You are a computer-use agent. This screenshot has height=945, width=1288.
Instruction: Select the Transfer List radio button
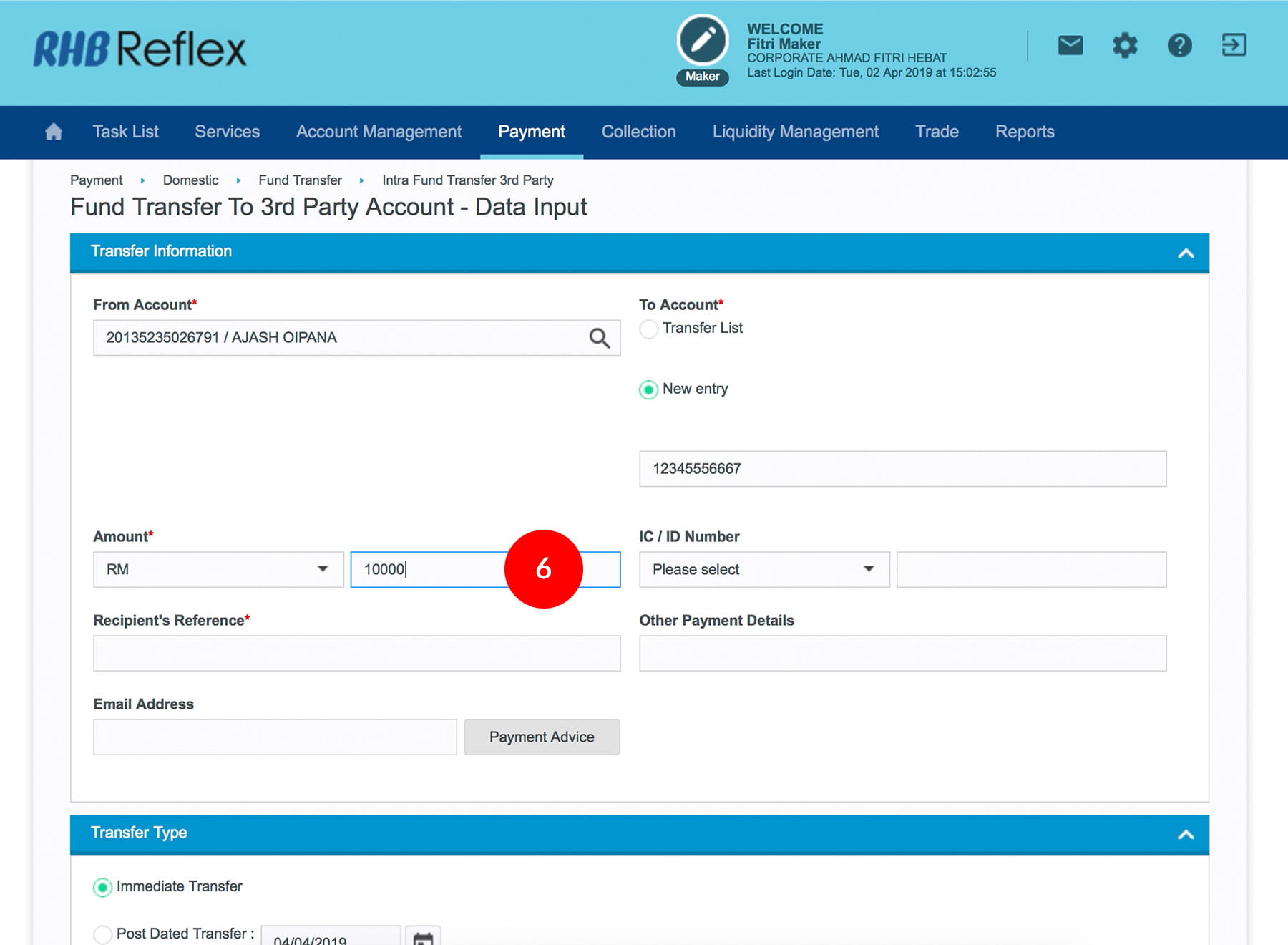[x=649, y=329]
